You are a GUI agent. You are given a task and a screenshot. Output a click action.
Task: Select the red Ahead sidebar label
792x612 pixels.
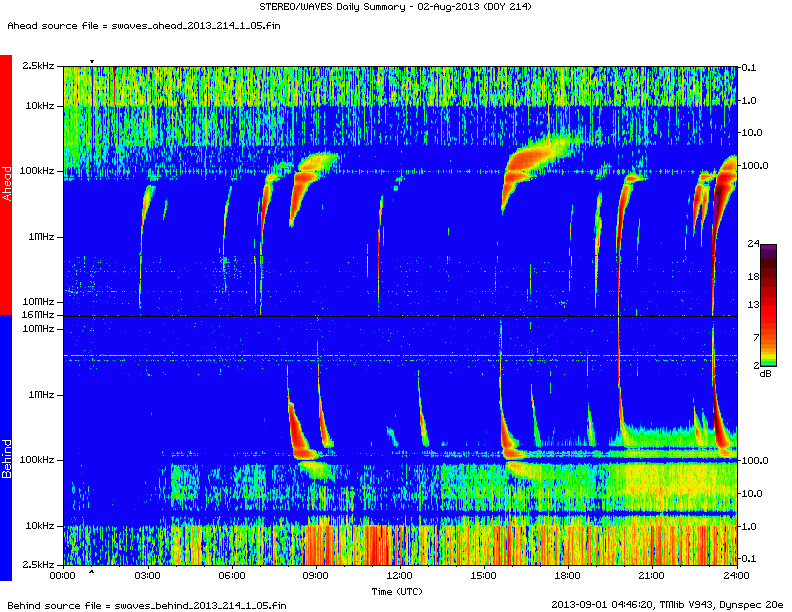click(x=6, y=185)
